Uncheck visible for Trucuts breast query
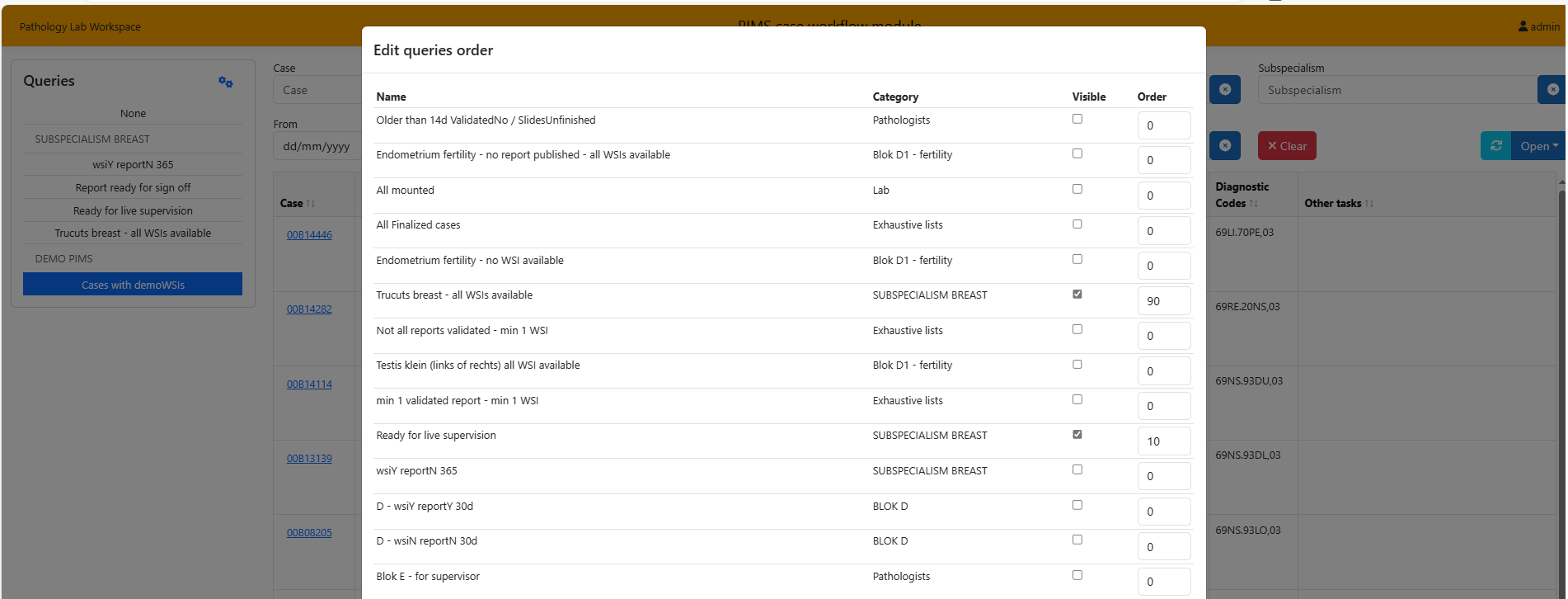Screen dimensions: 1568x599 [1077, 295]
